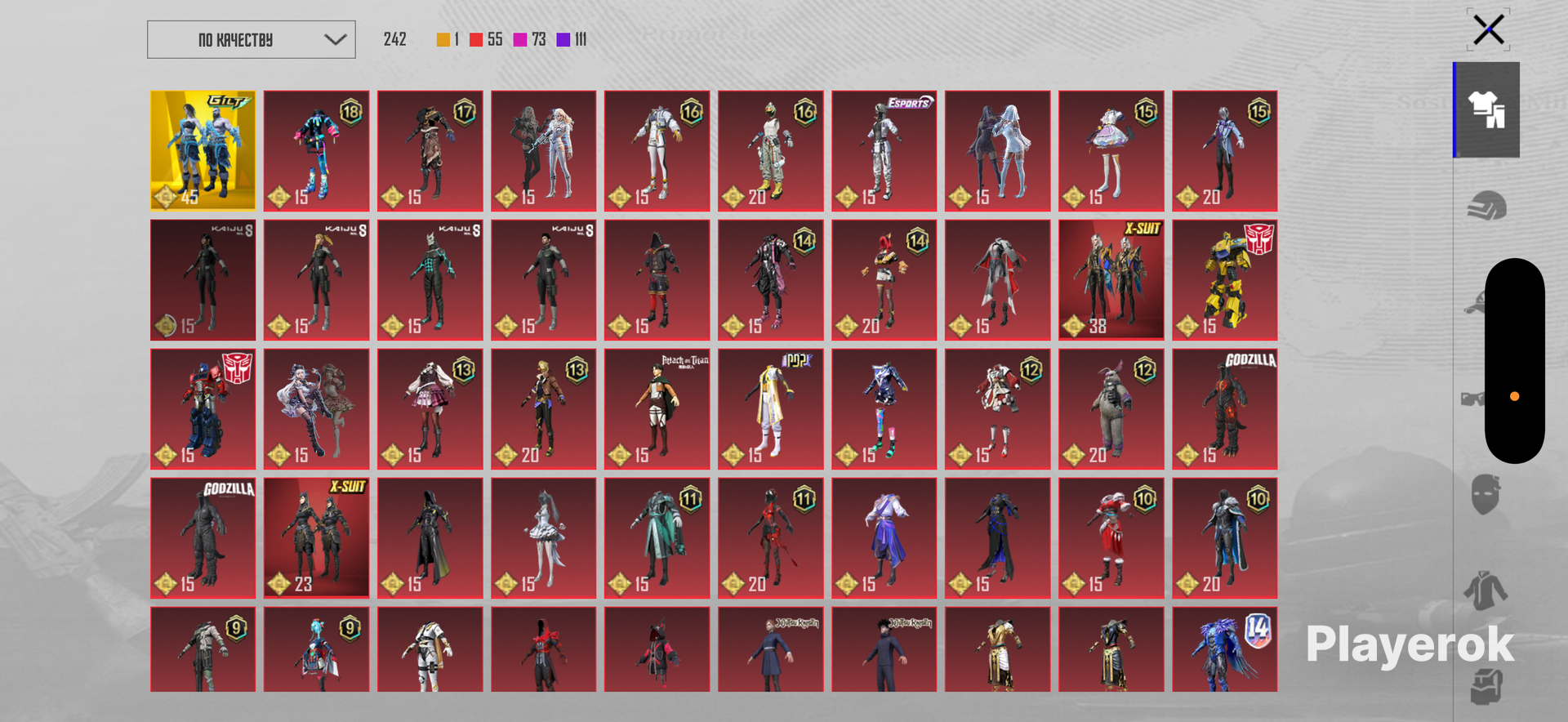
Task: Pick the bunny costume with level 12 badge
Action: pyautogui.click(x=1111, y=409)
